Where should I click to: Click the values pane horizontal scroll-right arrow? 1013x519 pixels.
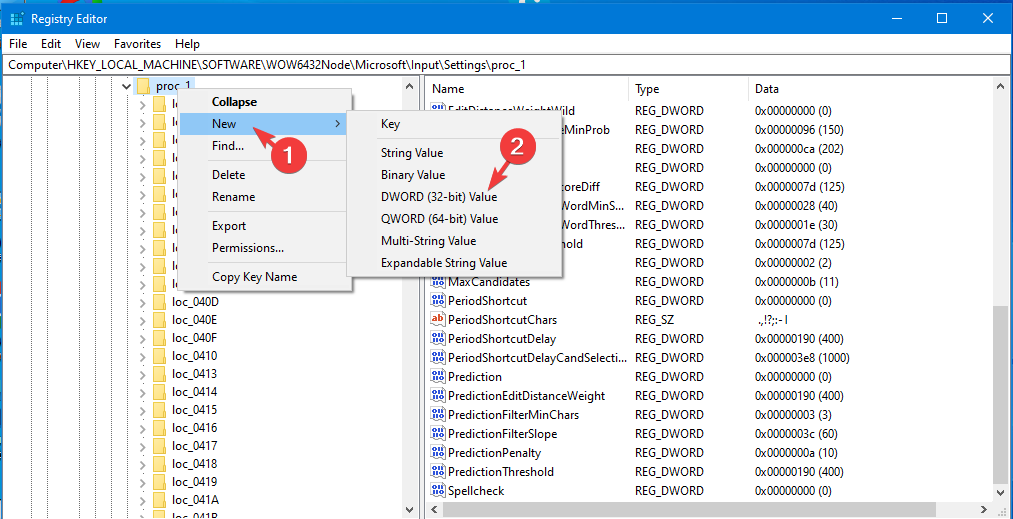983,509
